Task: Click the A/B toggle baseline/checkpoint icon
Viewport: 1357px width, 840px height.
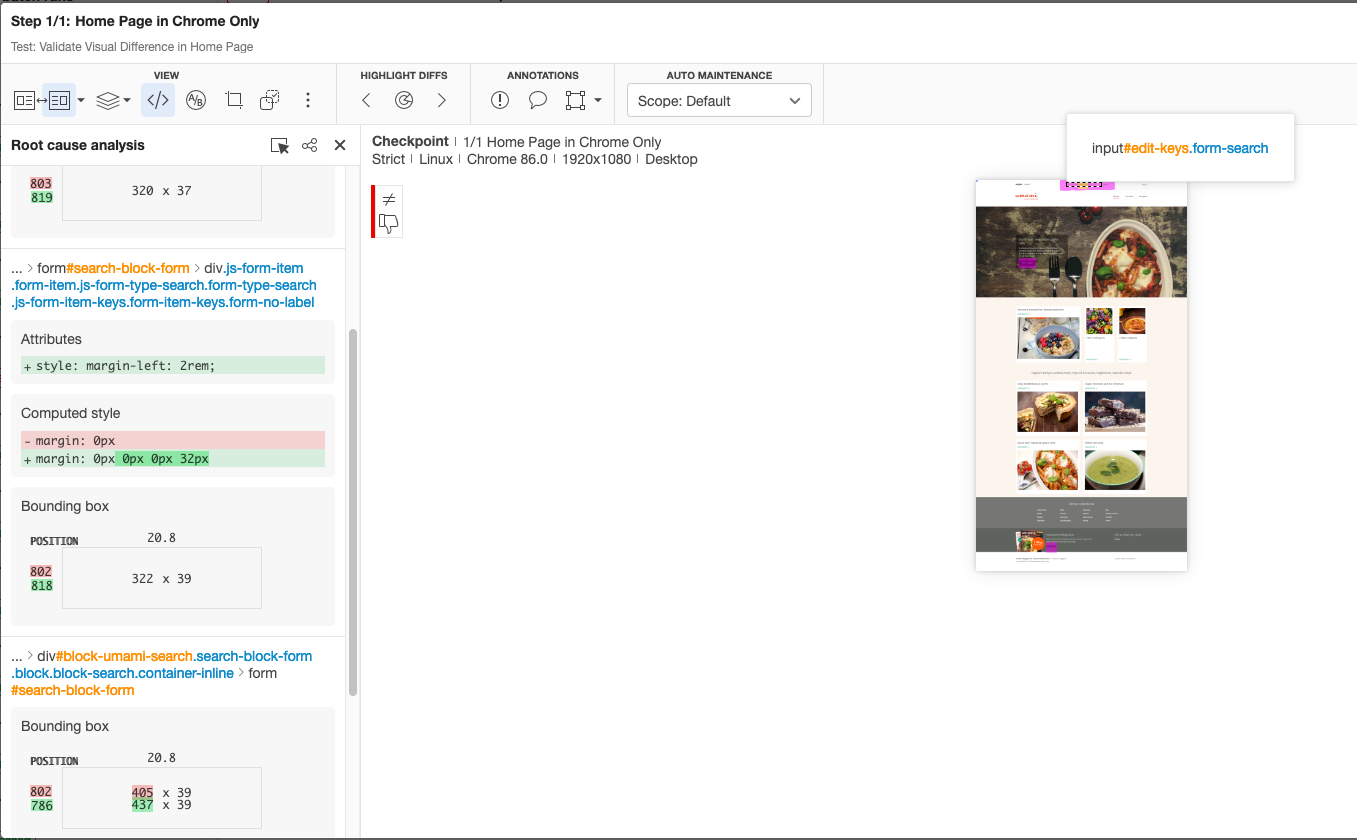Action: coord(196,100)
